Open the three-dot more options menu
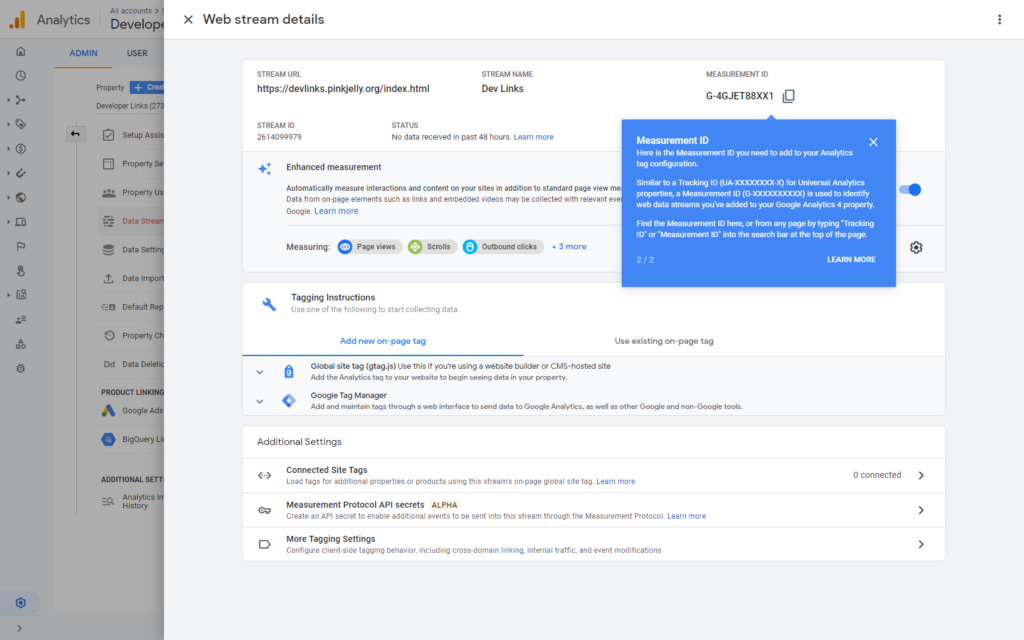This screenshot has height=640, width=1024. (x=999, y=19)
